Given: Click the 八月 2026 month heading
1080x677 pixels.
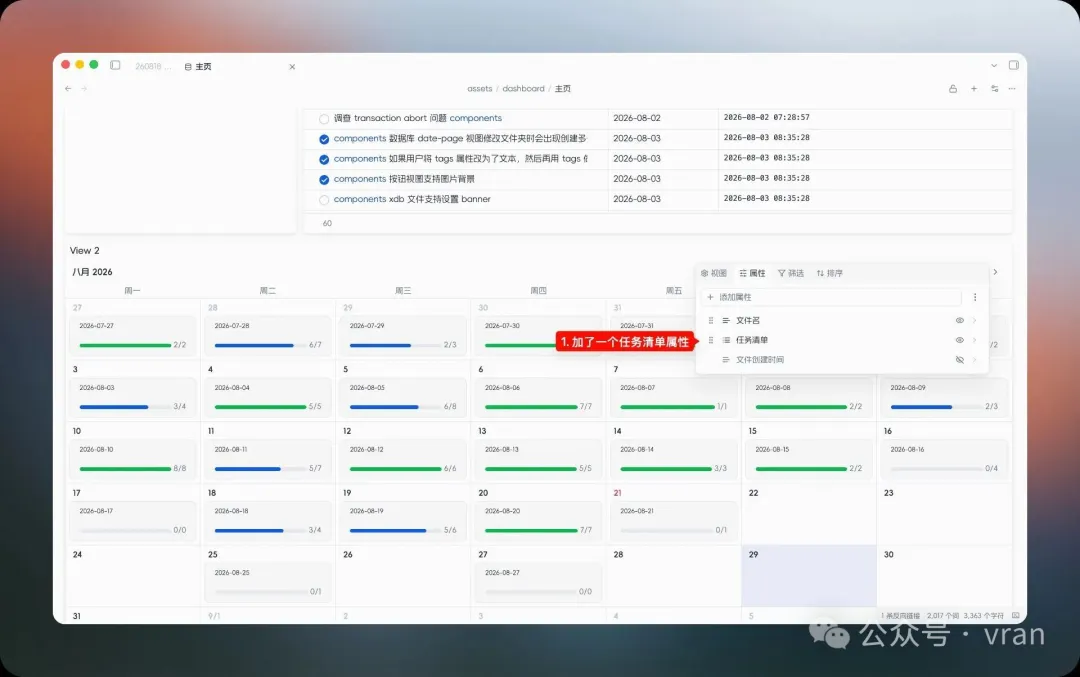Looking at the screenshot, I should tap(92, 272).
